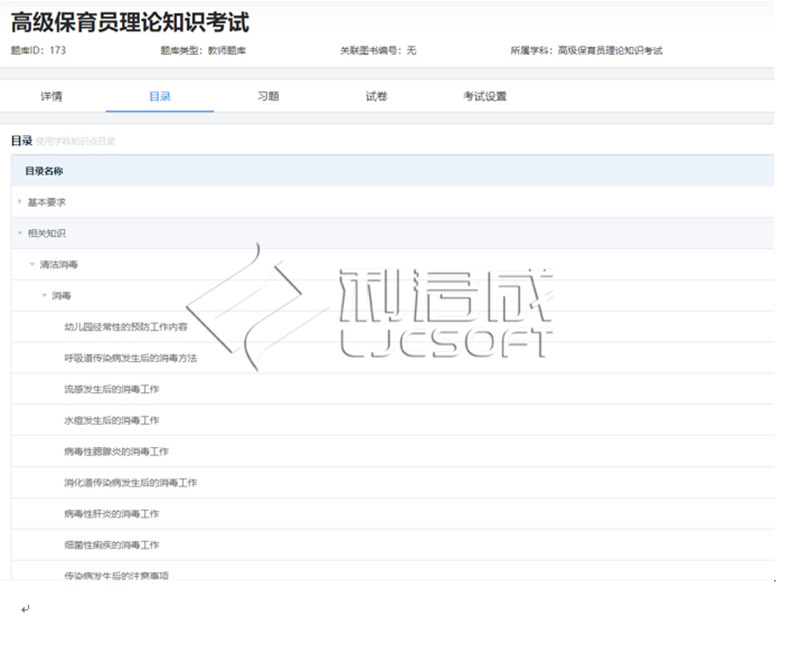Select the 清洁消毒 row text

click(59, 265)
